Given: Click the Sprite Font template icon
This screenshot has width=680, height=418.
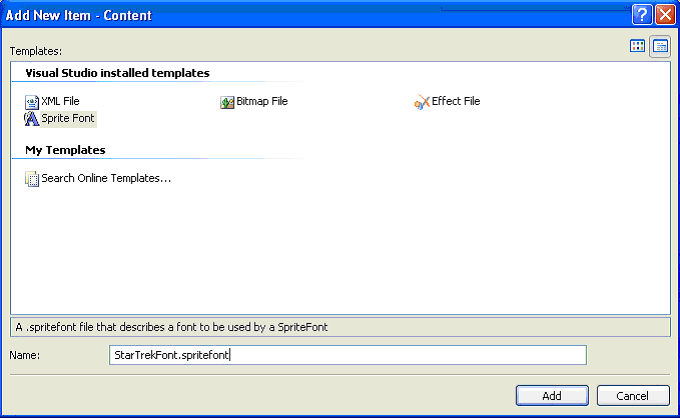Looking at the screenshot, I should click(32, 119).
